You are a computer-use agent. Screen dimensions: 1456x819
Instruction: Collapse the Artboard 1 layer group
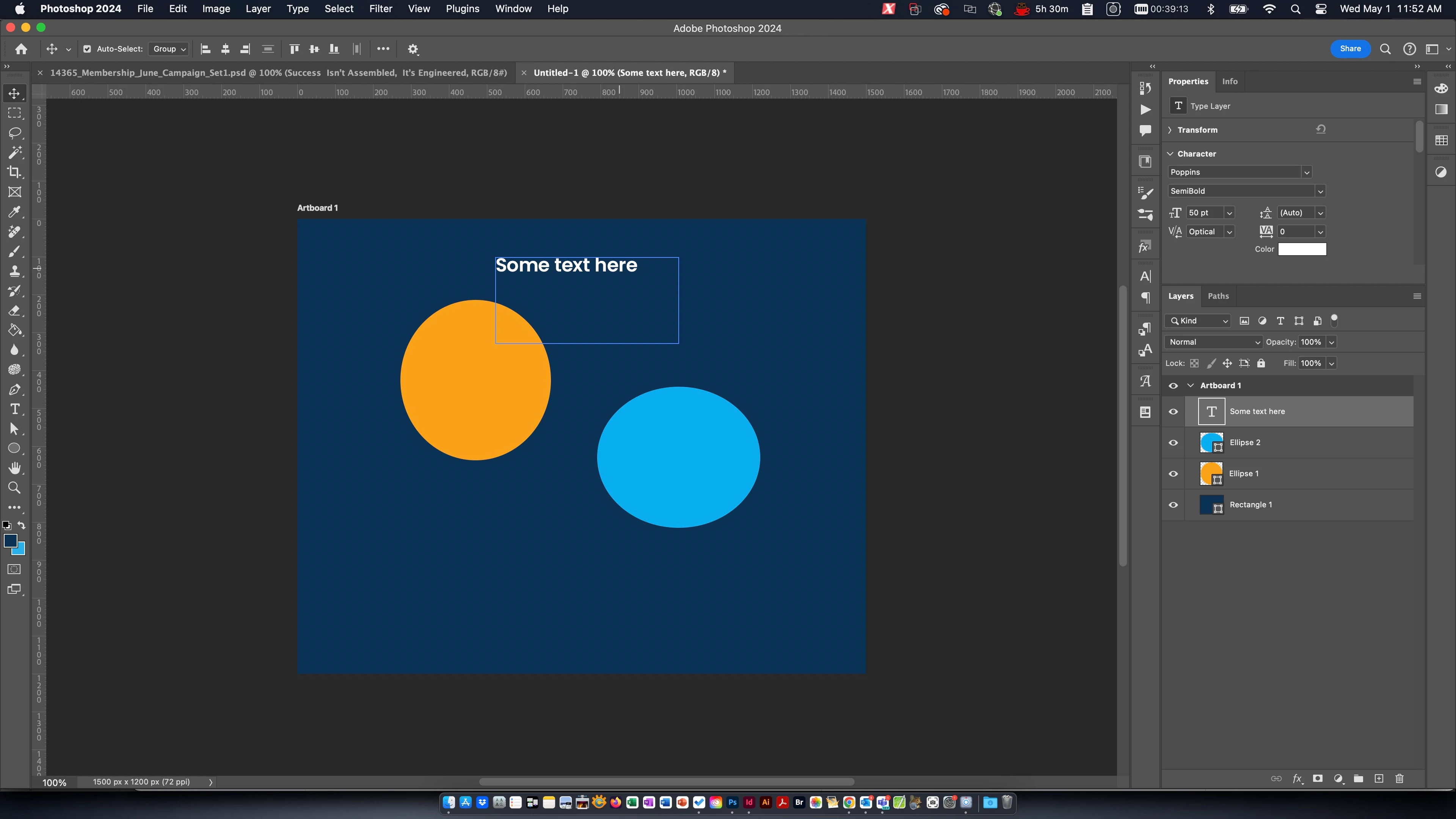tap(1190, 386)
